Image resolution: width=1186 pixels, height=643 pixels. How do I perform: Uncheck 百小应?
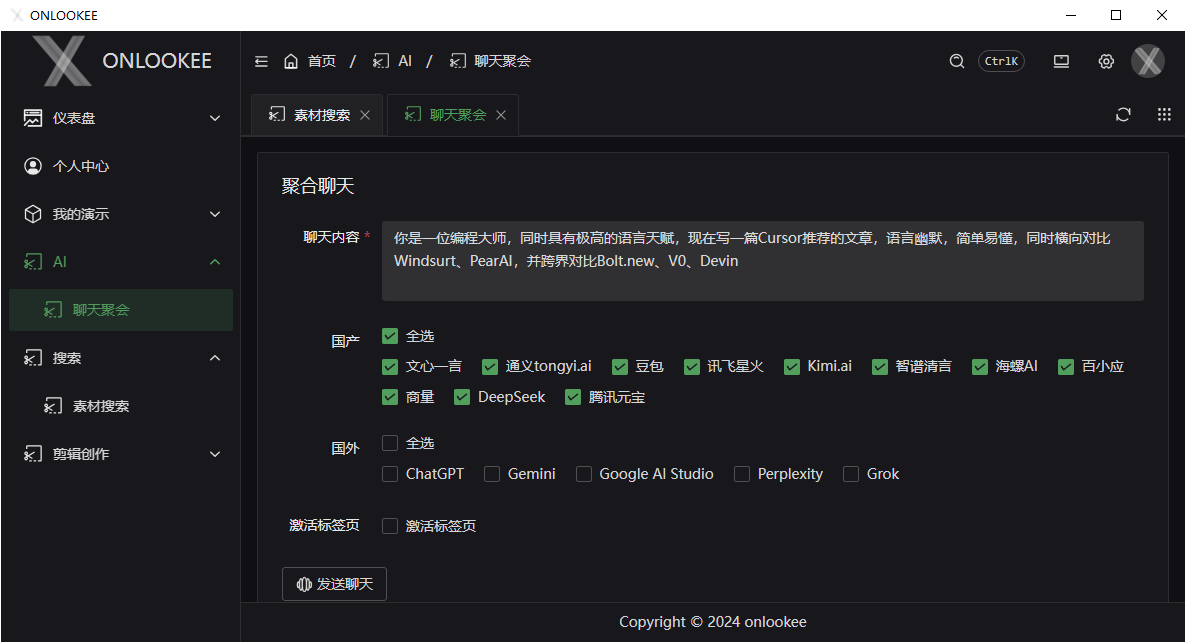click(x=1066, y=367)
